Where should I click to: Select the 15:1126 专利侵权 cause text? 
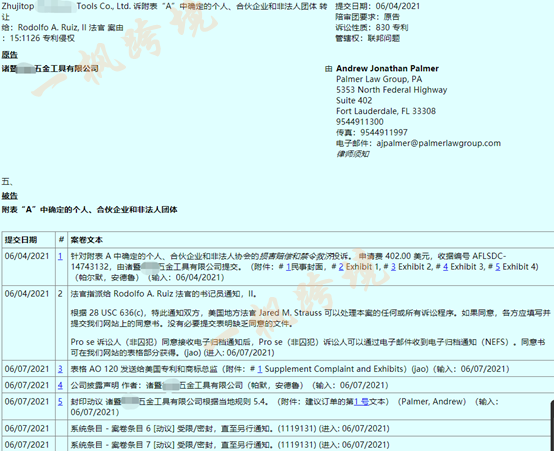coord(42,38)
